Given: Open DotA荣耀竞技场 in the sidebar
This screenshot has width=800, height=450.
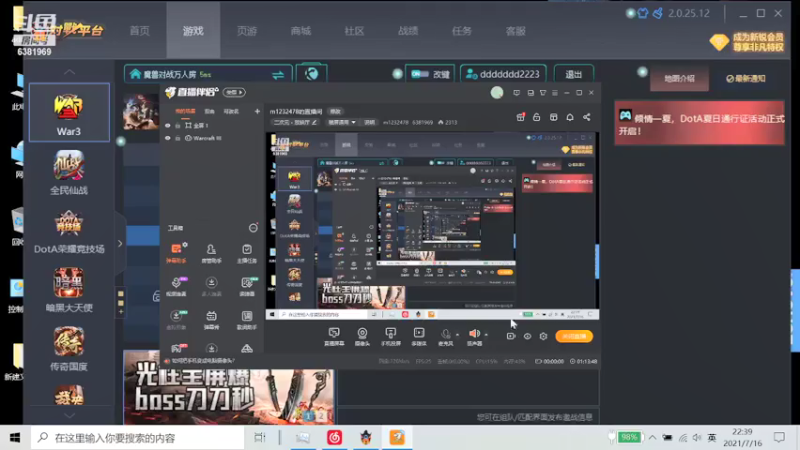Looking at the screenshot, I should coord(69,231).
